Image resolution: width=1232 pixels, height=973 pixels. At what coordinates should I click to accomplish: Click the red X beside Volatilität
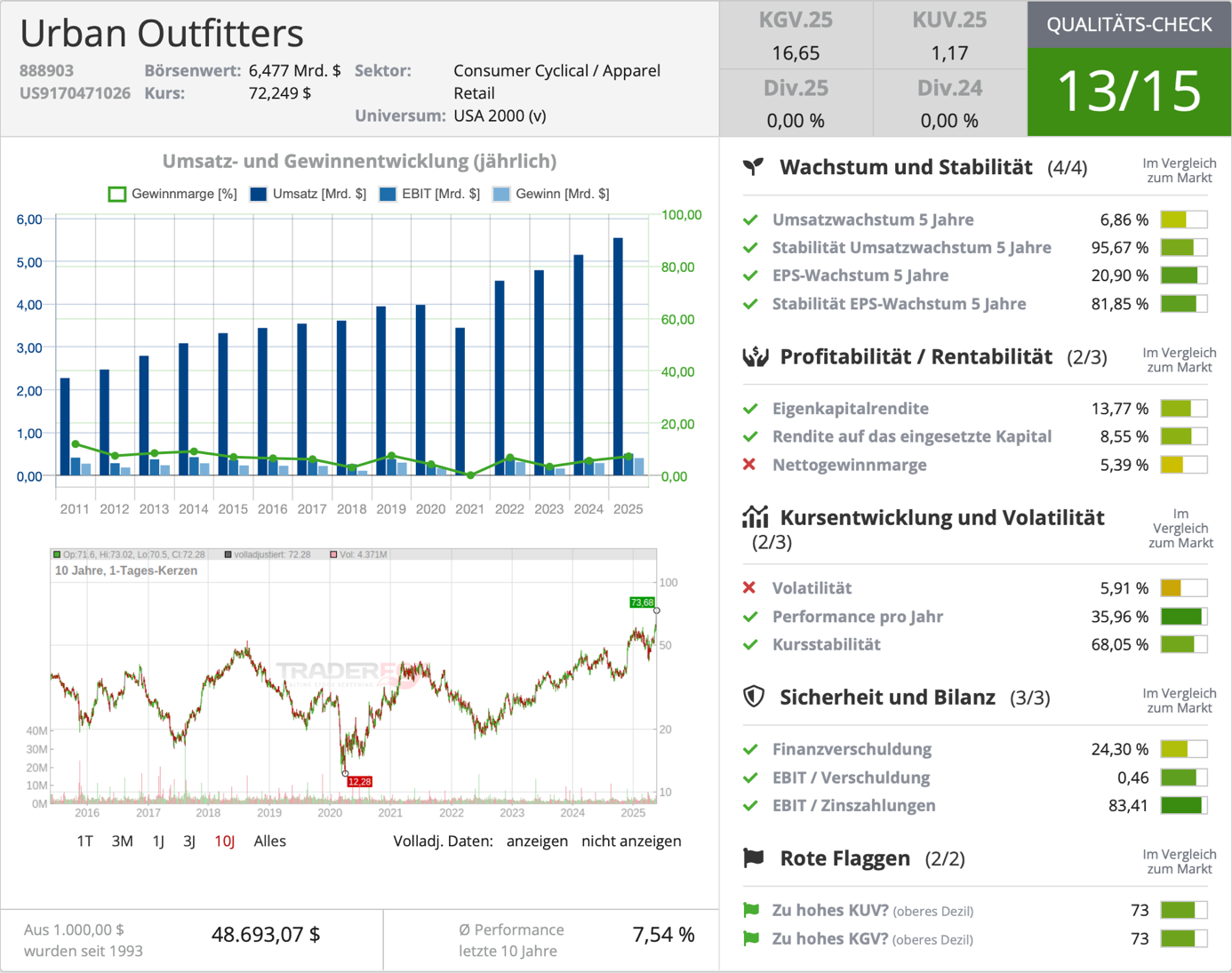(749, 587)
